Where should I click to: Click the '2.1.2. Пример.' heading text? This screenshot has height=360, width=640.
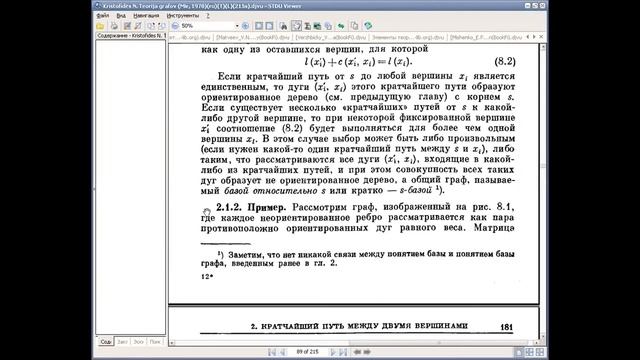tap(251, 207)
